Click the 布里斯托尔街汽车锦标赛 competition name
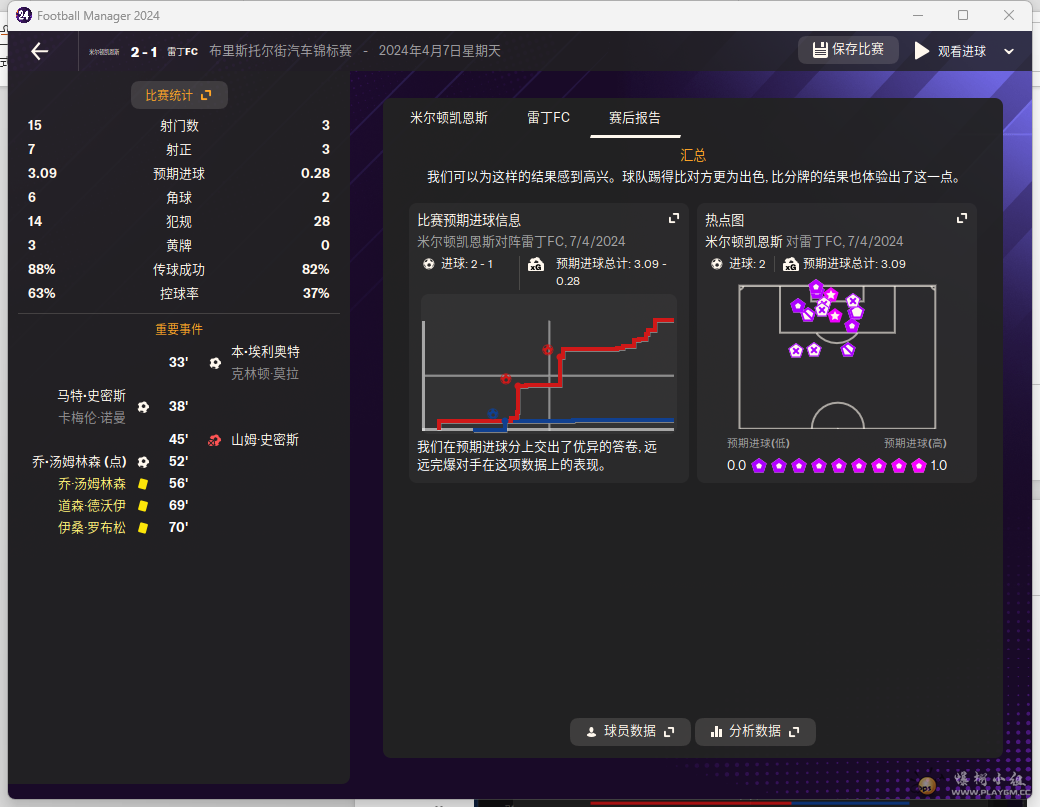 tap(281, 51)
